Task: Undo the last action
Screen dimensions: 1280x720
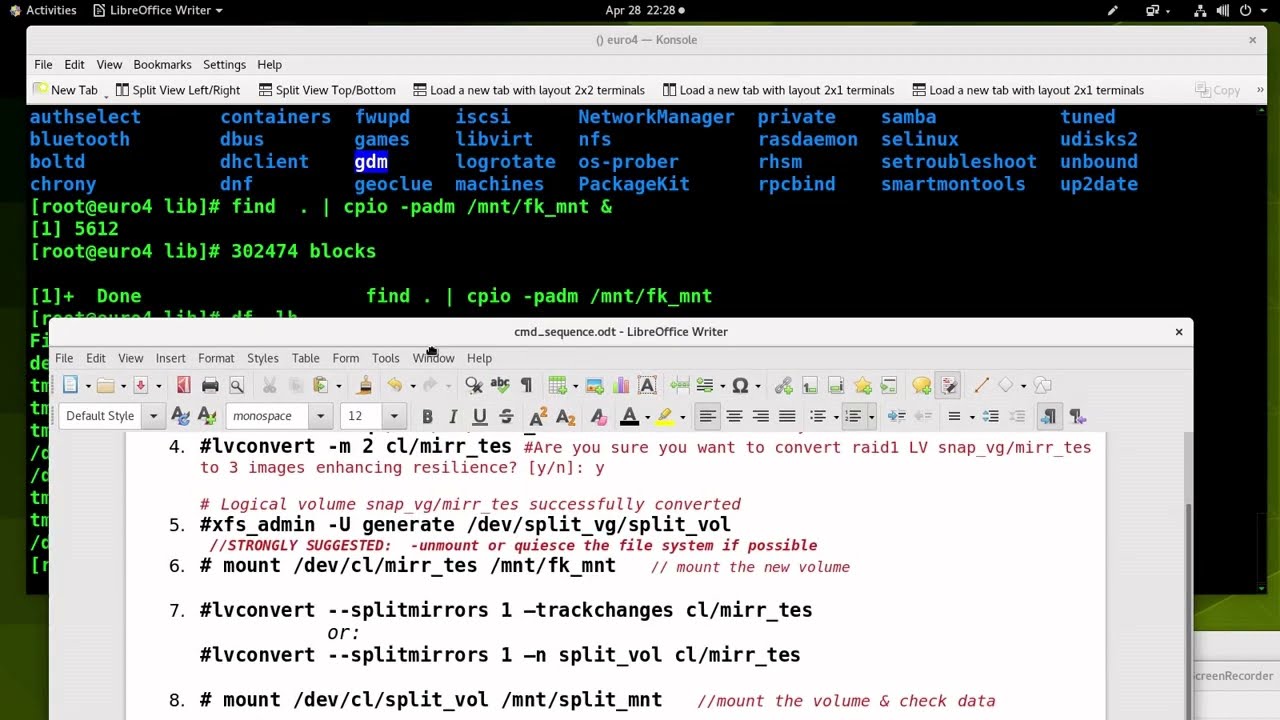Action: (395, 385)
